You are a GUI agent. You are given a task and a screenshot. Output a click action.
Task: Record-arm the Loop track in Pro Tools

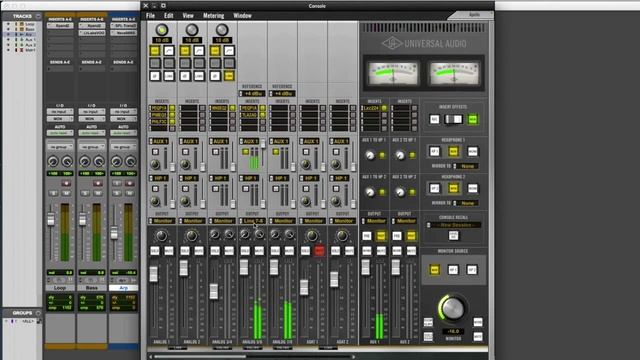tap(66, 184)
